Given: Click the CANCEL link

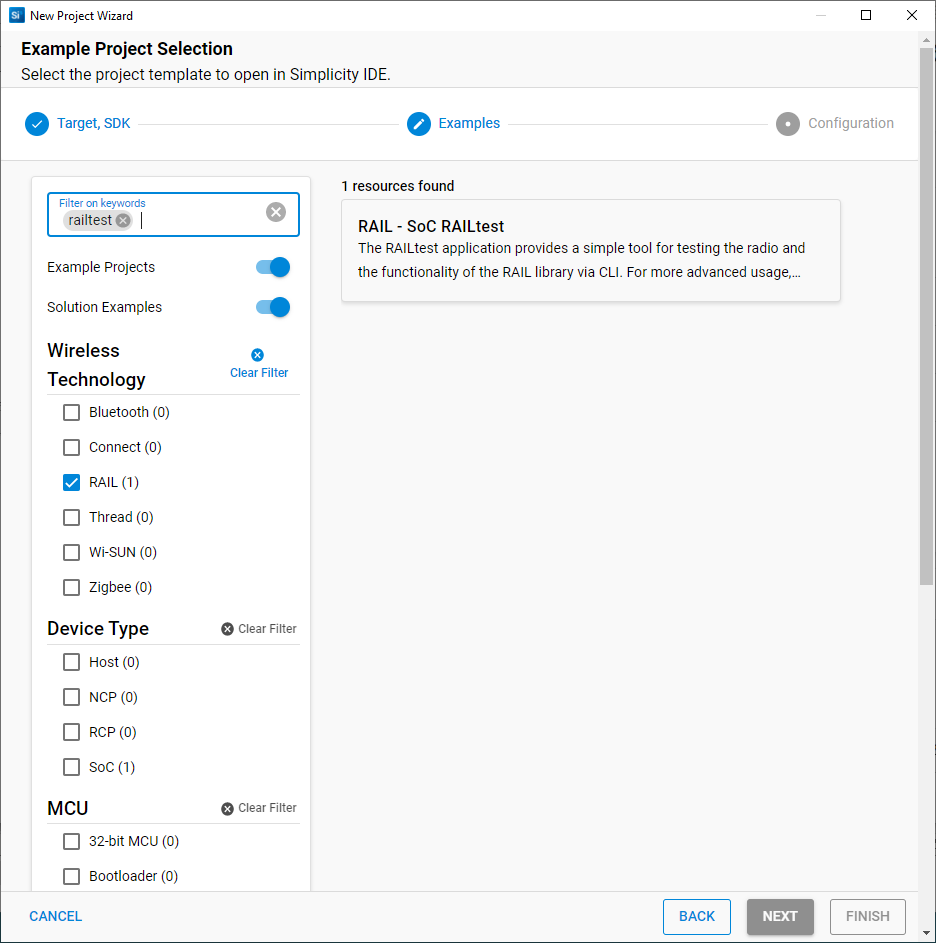Looking at the screenshot, I should tap(56, 916).
